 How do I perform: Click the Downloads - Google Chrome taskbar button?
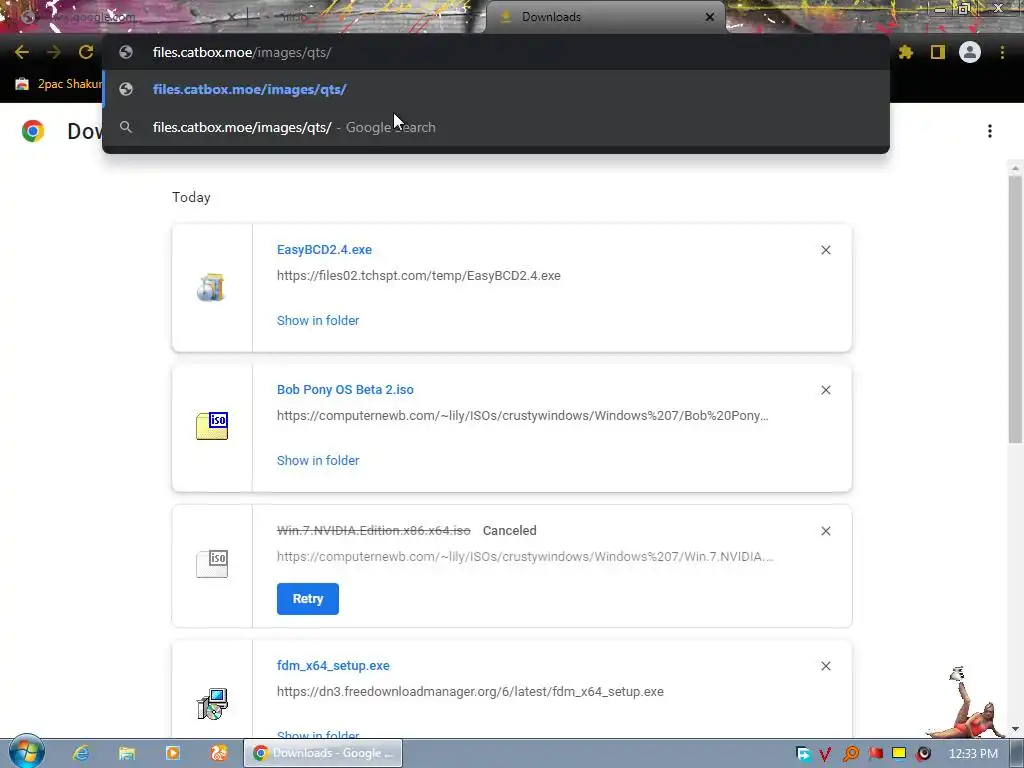(x=323, y=753)
